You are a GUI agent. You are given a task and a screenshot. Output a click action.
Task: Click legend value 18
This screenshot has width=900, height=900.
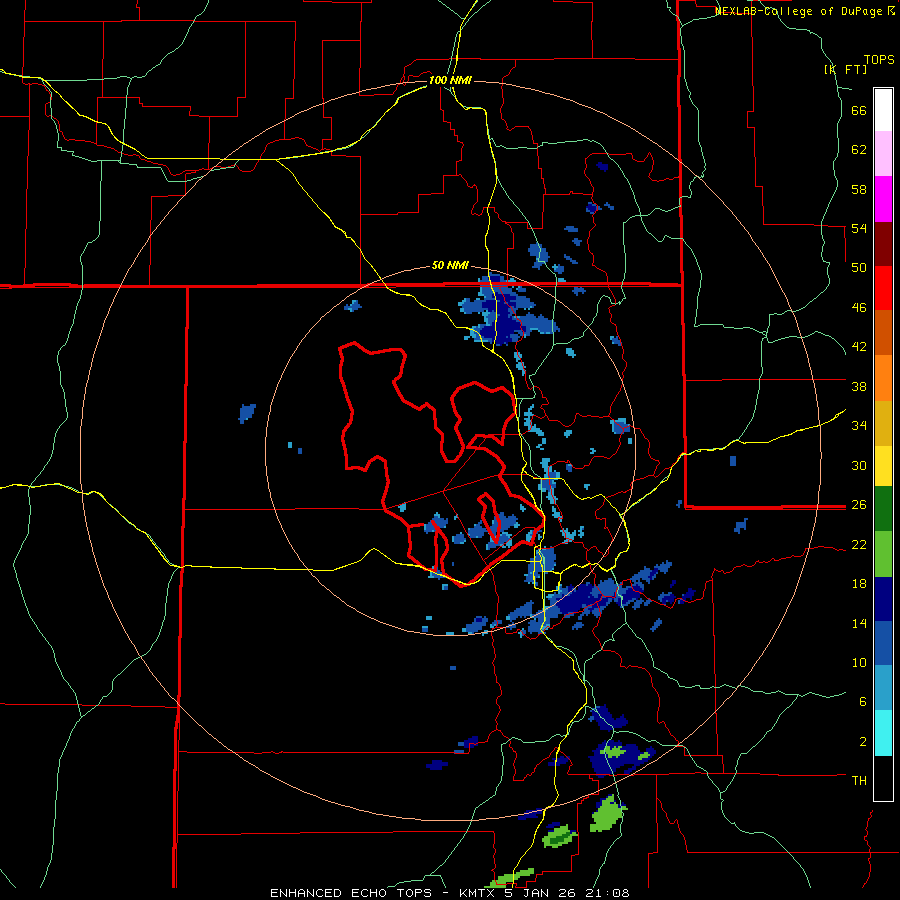click(x=859, y=584)
